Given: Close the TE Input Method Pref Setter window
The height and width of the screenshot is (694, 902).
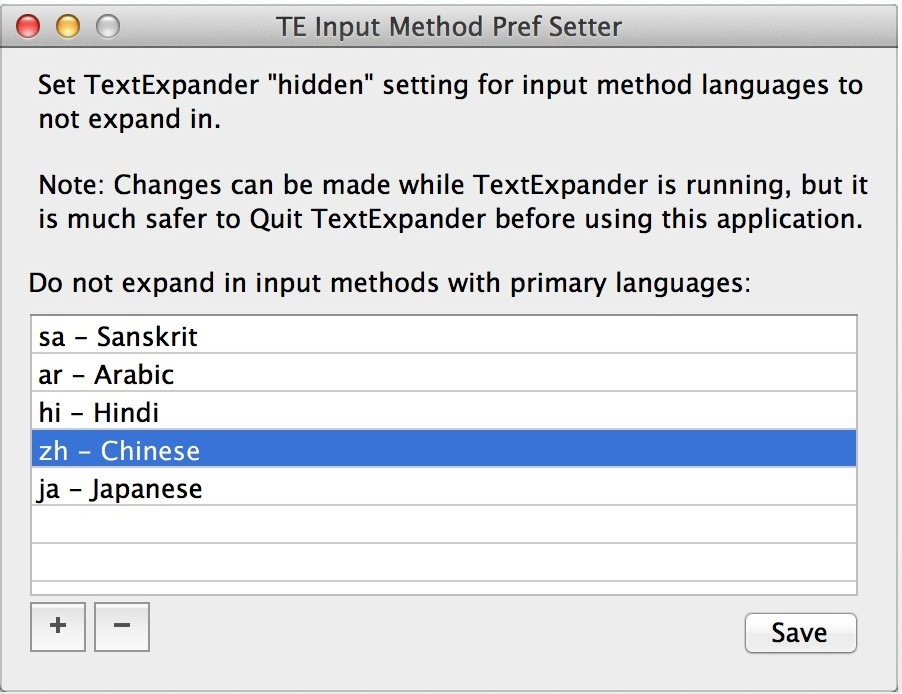Looking at the screenshot, I should coord(28,26).
